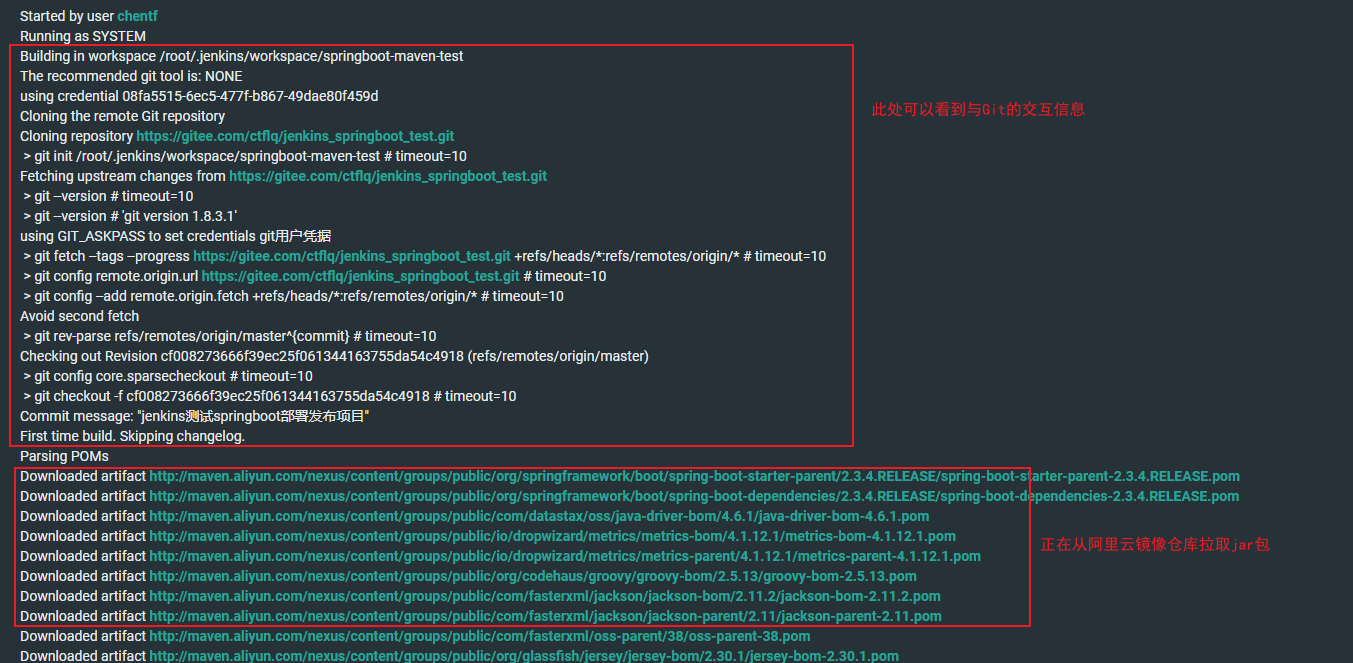Click the 'git checkout -f' command line
This screenshot has width=1353, height=663.
(x=270, y=396)
